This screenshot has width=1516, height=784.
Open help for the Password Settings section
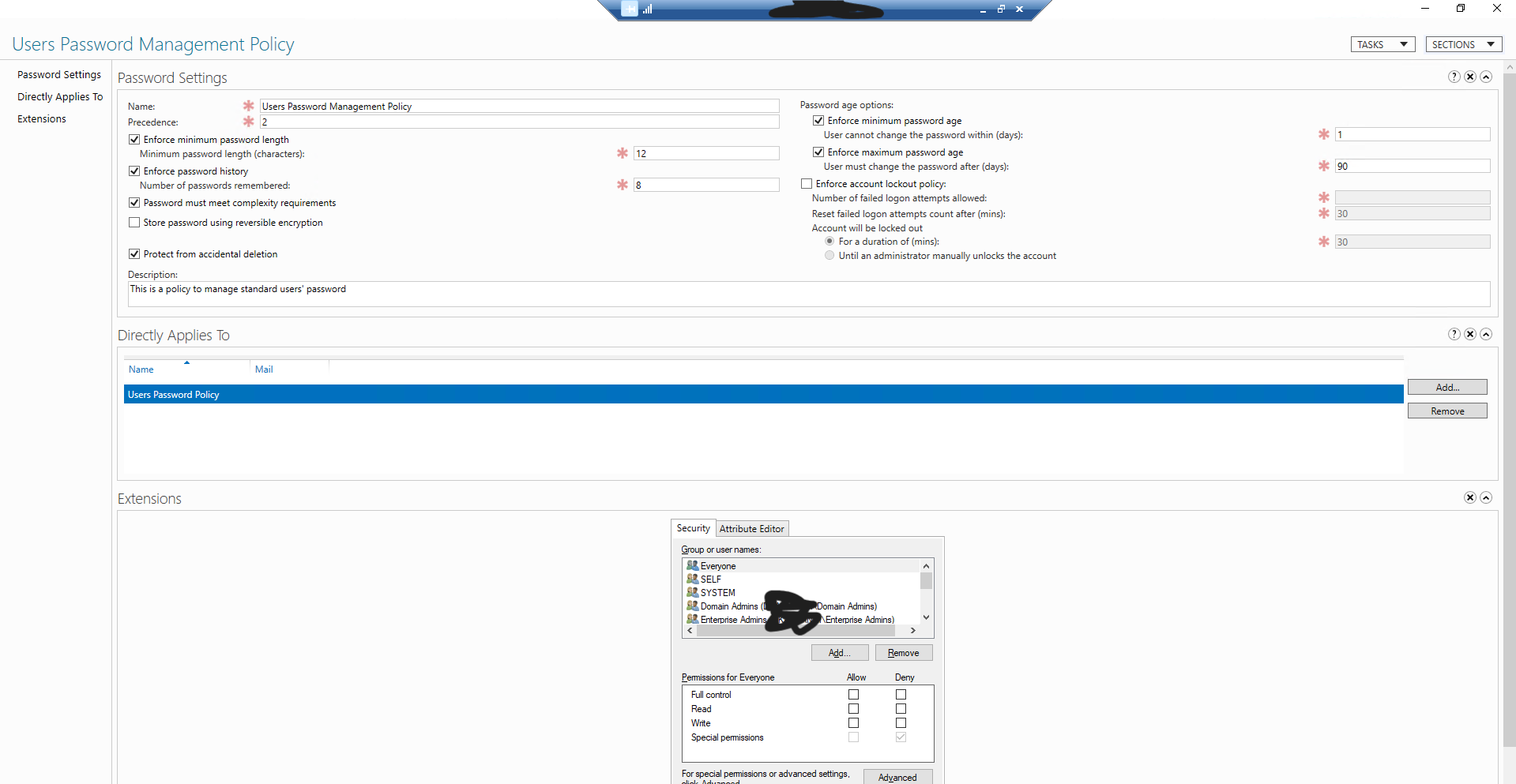click(x=1454, y=77)
